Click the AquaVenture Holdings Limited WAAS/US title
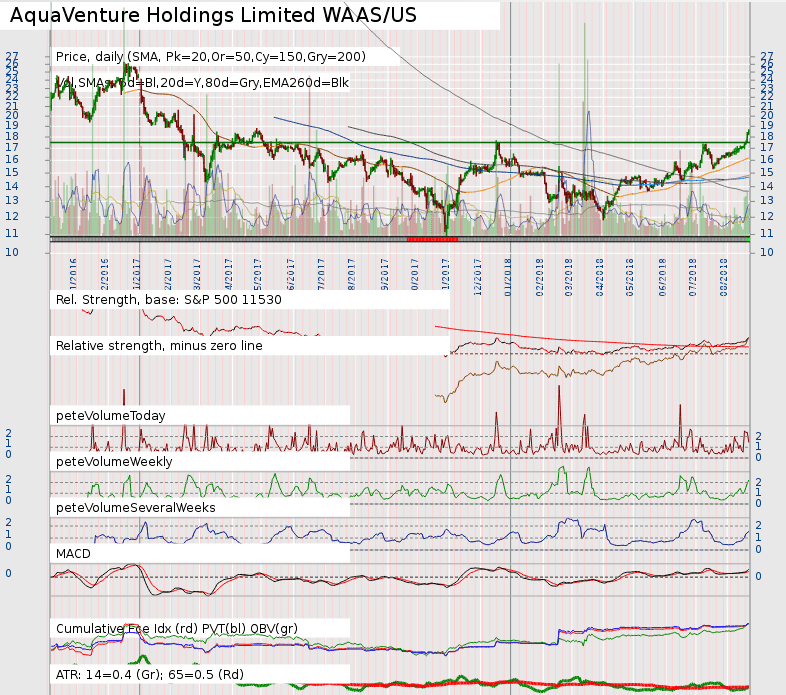 pos(213,15)
